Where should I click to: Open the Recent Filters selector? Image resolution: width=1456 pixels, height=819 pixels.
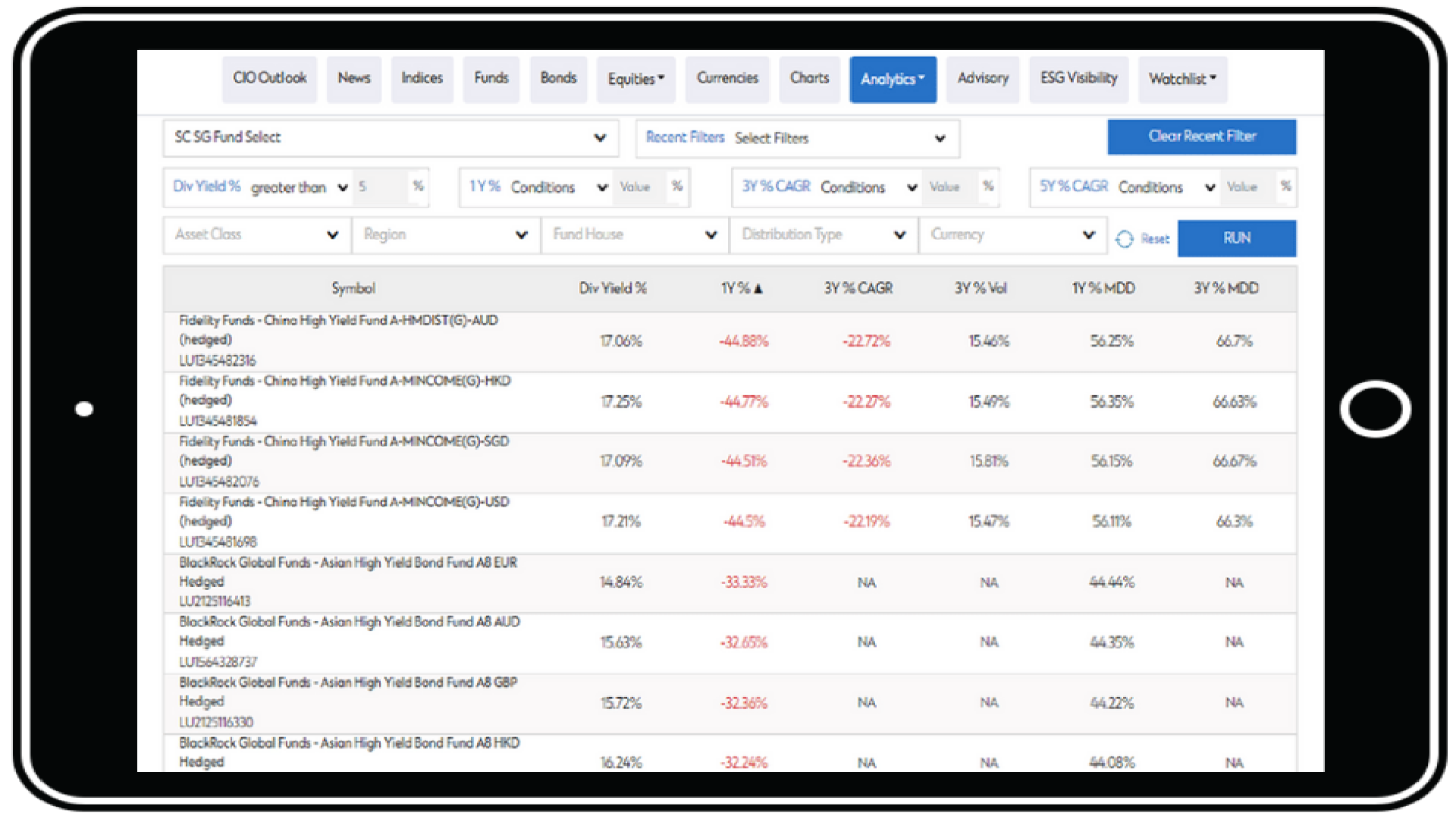pos(797,138)
